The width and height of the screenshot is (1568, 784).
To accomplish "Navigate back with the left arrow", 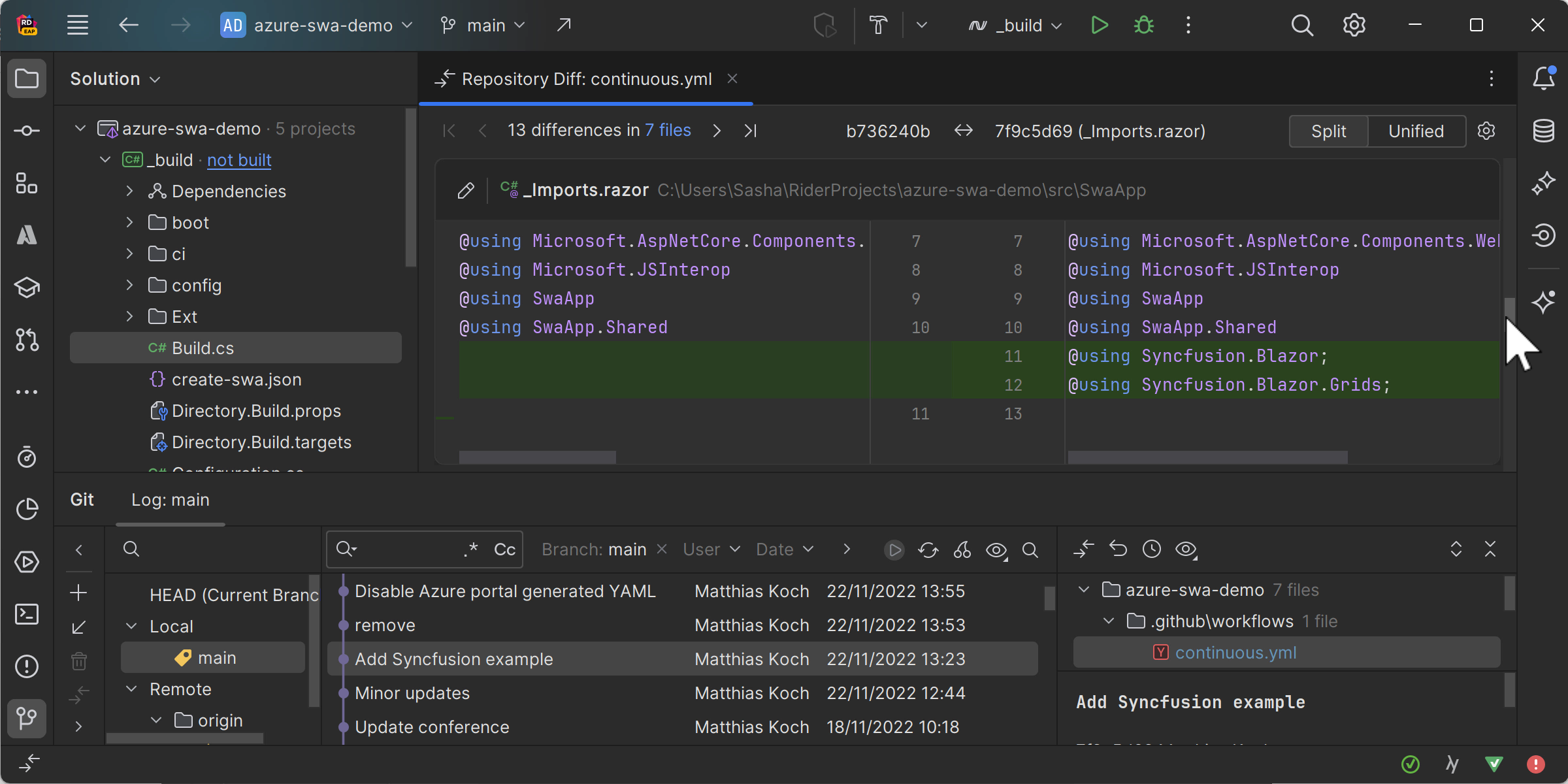I will (x=129, y=25).
